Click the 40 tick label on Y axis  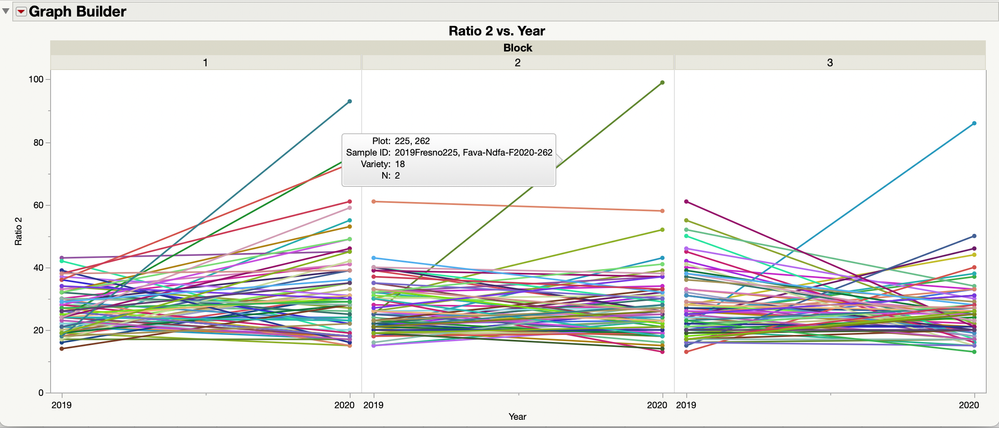click(38, 268)
